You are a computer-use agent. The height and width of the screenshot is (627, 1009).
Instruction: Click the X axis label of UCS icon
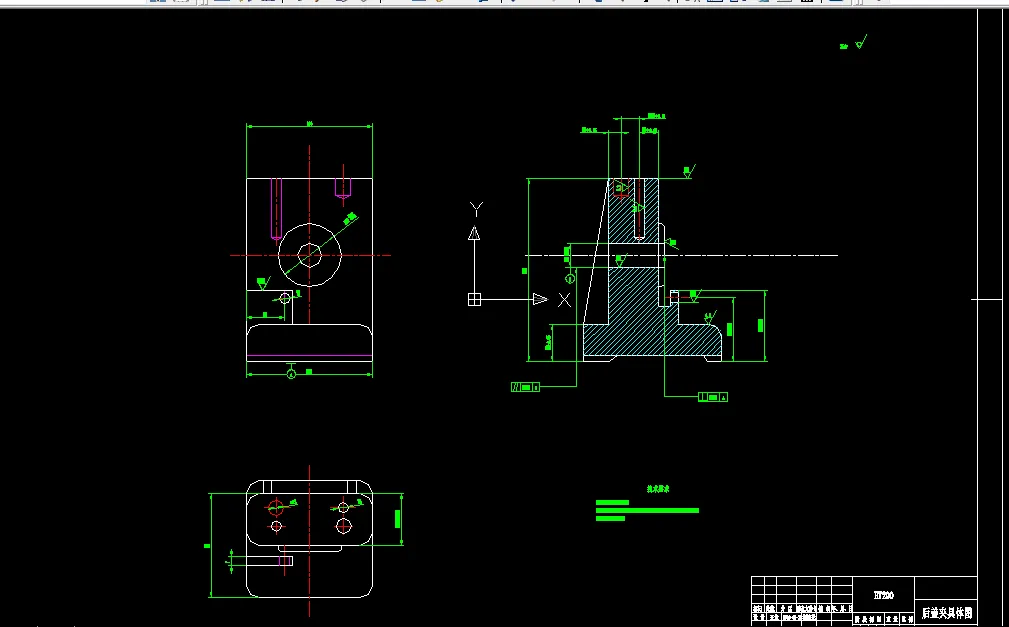tap(564, 299)
